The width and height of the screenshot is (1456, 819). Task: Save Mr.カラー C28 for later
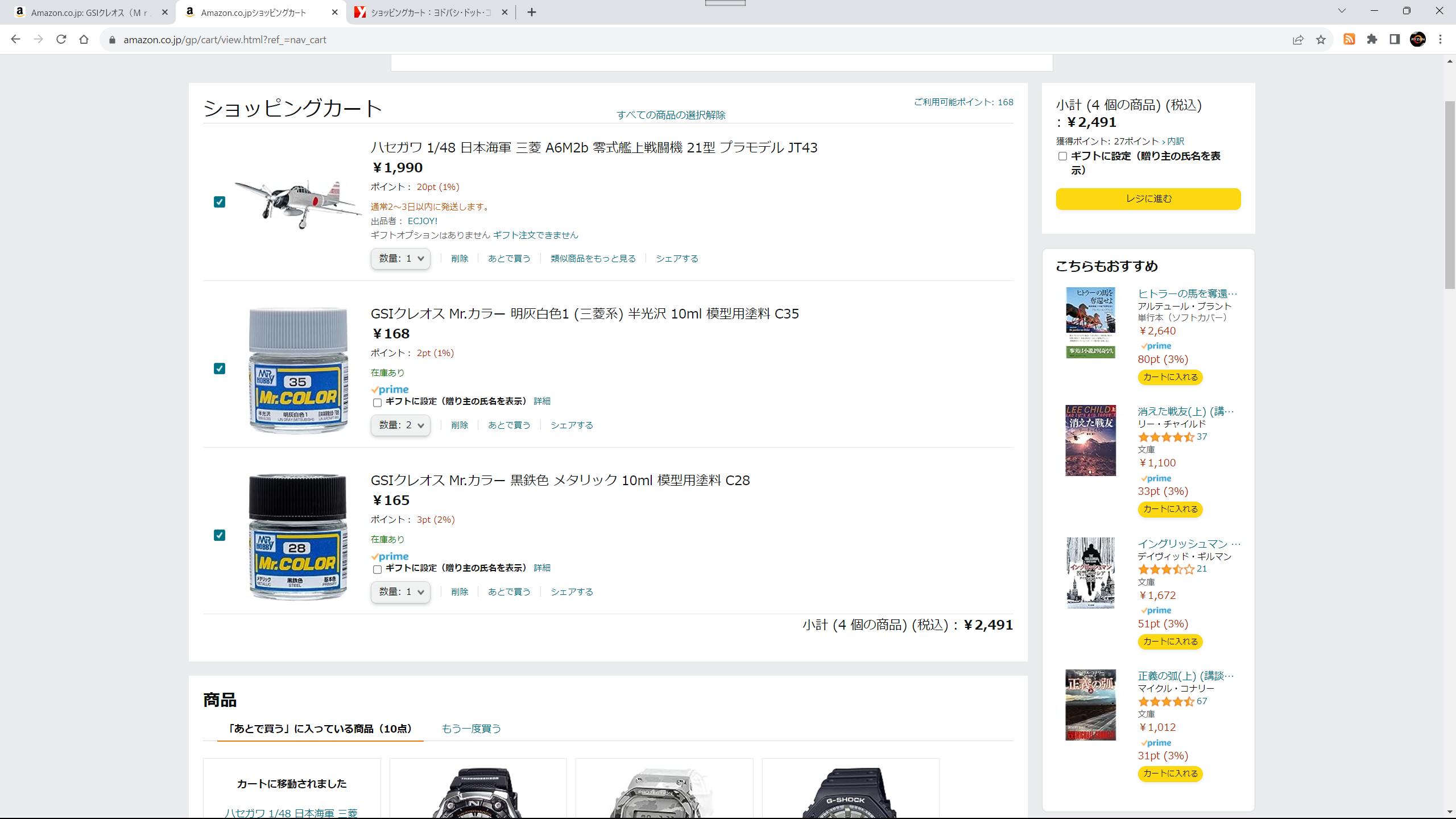coord(509,591)
